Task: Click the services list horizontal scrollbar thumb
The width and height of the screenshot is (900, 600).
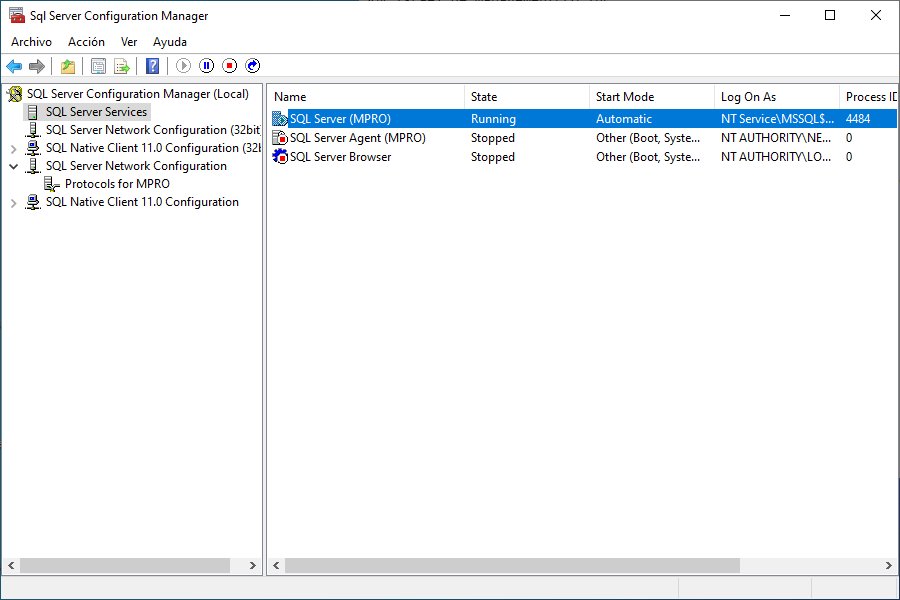Action: pyautogui.click(x=512, y=566)
